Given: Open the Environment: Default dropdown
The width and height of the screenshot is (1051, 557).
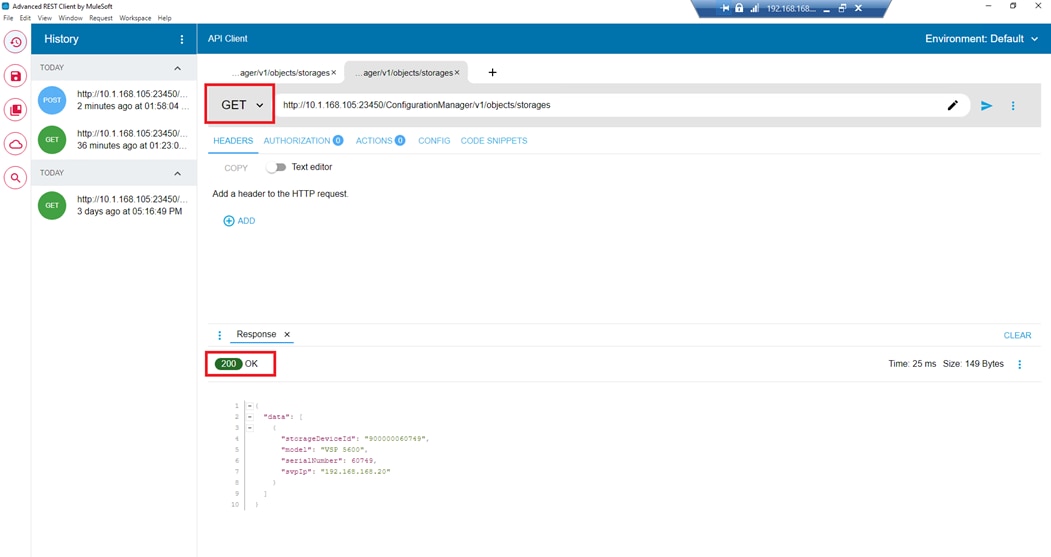Looking at the screenshot, I should [x=981, y=39].
